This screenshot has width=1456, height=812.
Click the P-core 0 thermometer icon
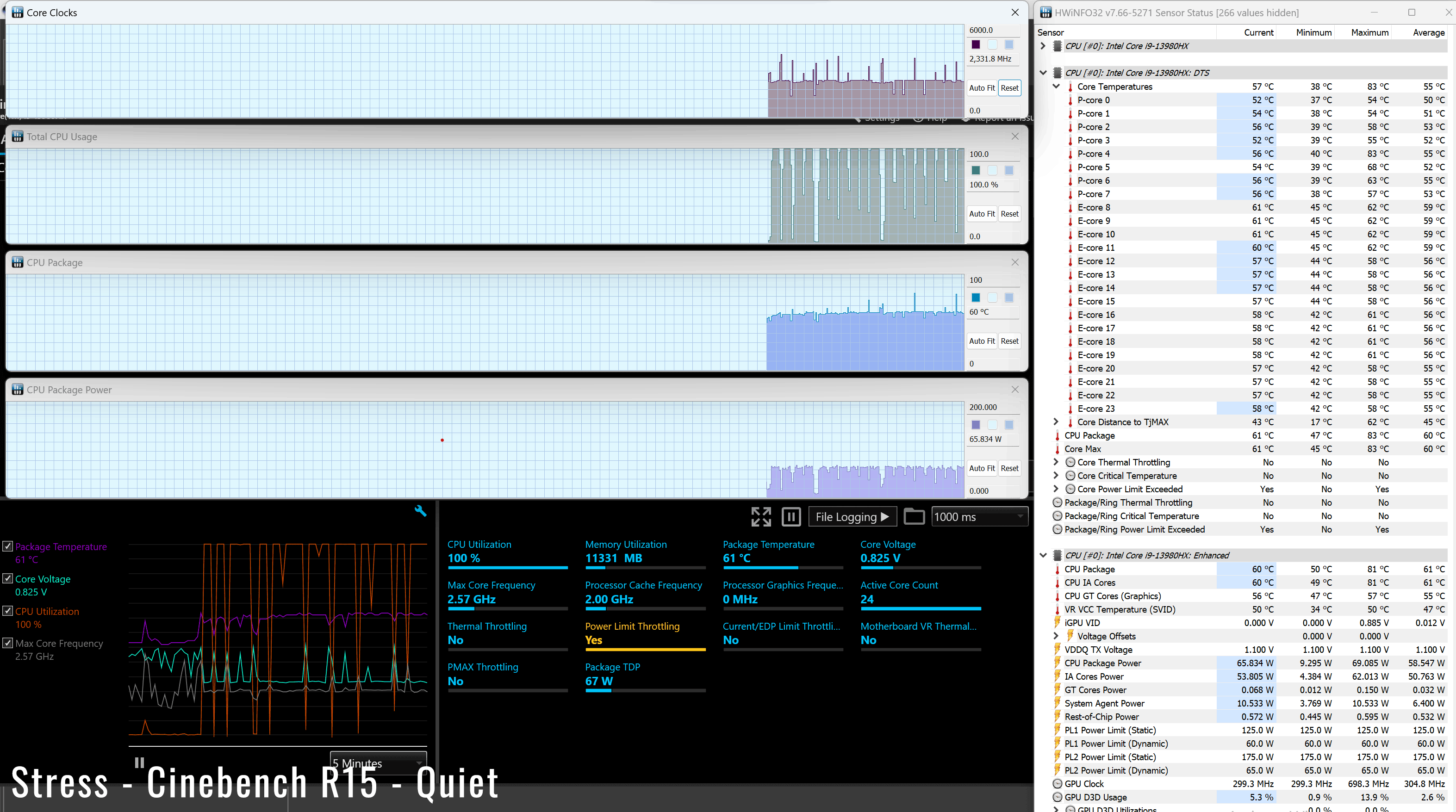coord(1070,100)
